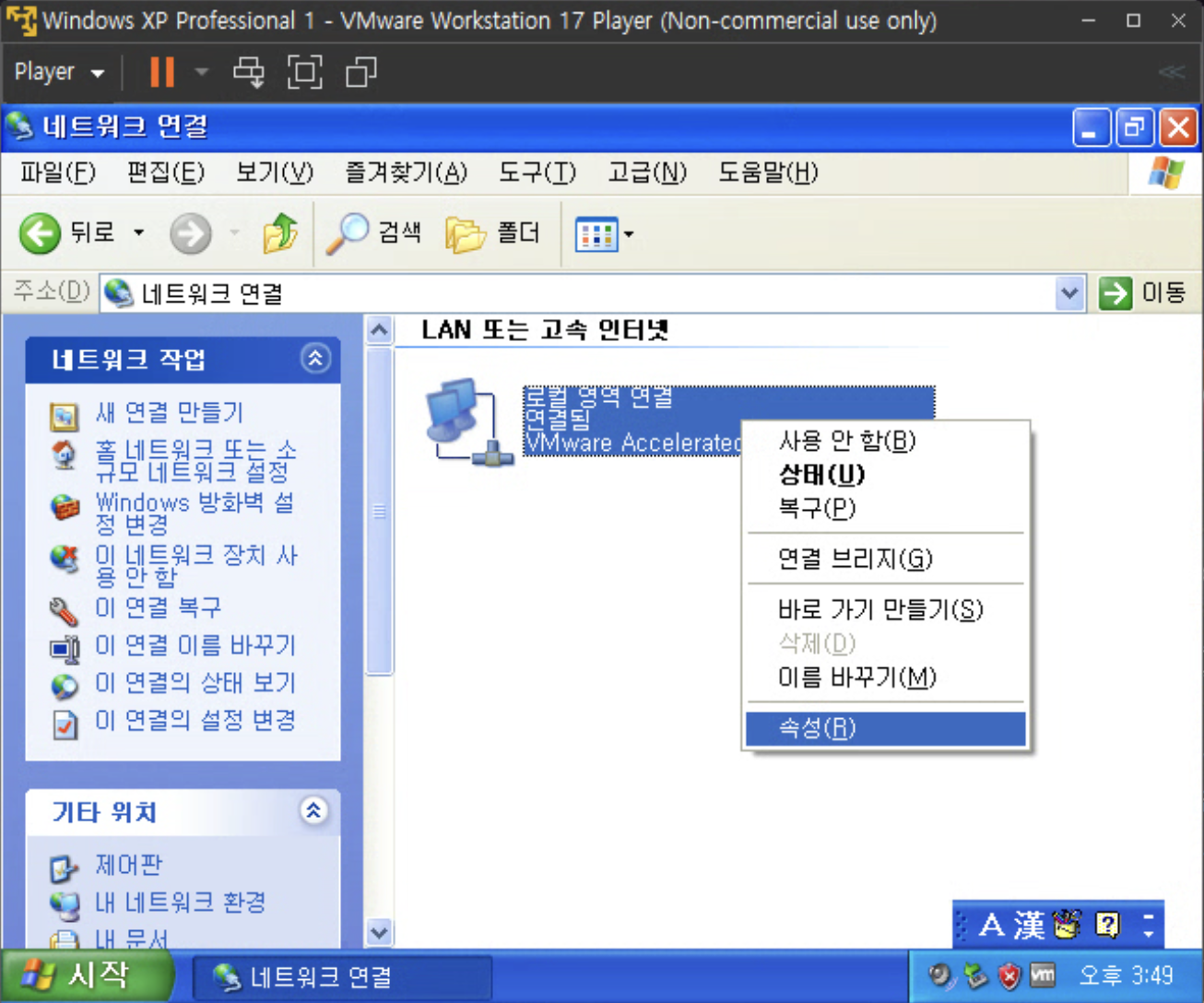Image resolution: width=1204 pixels, height=1003 pixels.
Task: Open the 도움말(H) menu
Action: [768, 172]
